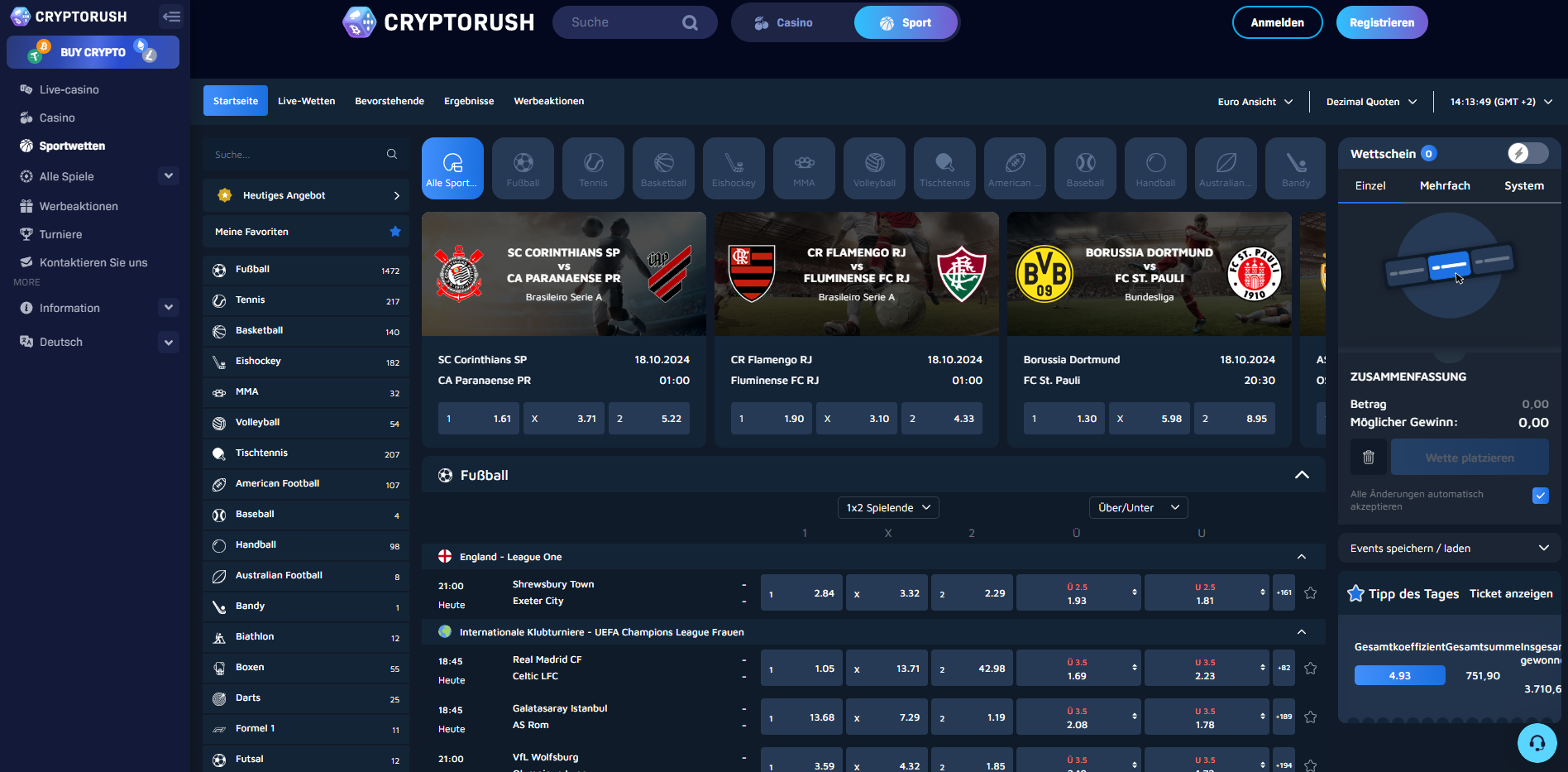1568x772 pixels.
Task: Open the Turniere icon in left sidebar
Action: tap(26, 234)
